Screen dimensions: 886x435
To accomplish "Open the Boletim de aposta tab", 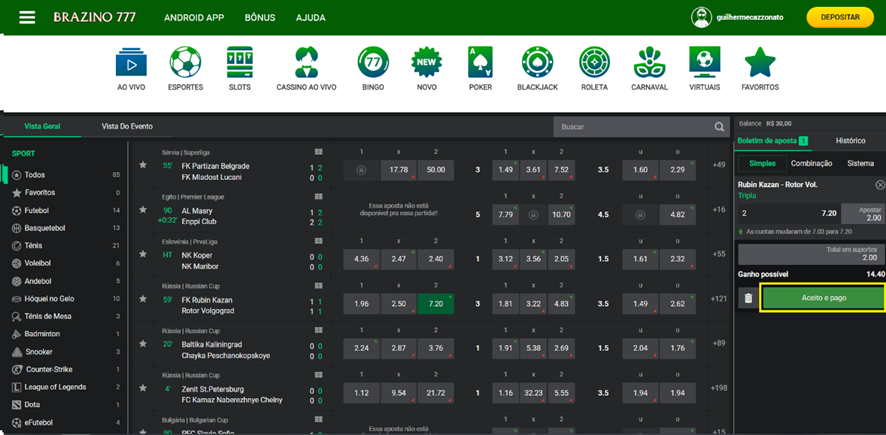I will pyautogui.click(x=773, y=141).
